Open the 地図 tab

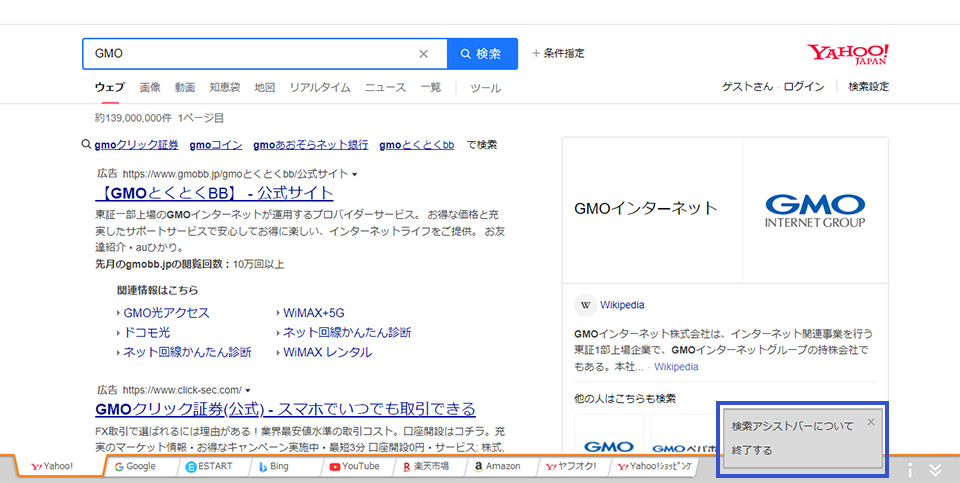click(264, 88)
